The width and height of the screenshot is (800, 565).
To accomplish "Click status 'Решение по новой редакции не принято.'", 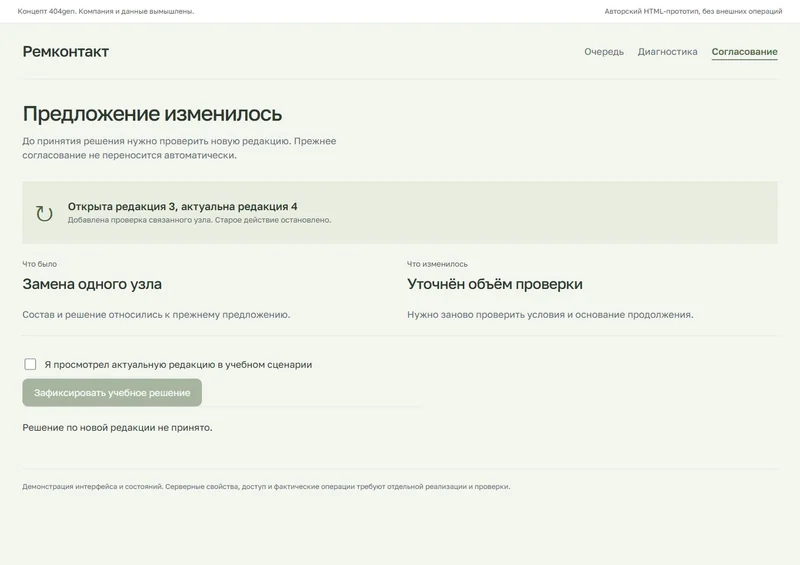I will [117, 427].
